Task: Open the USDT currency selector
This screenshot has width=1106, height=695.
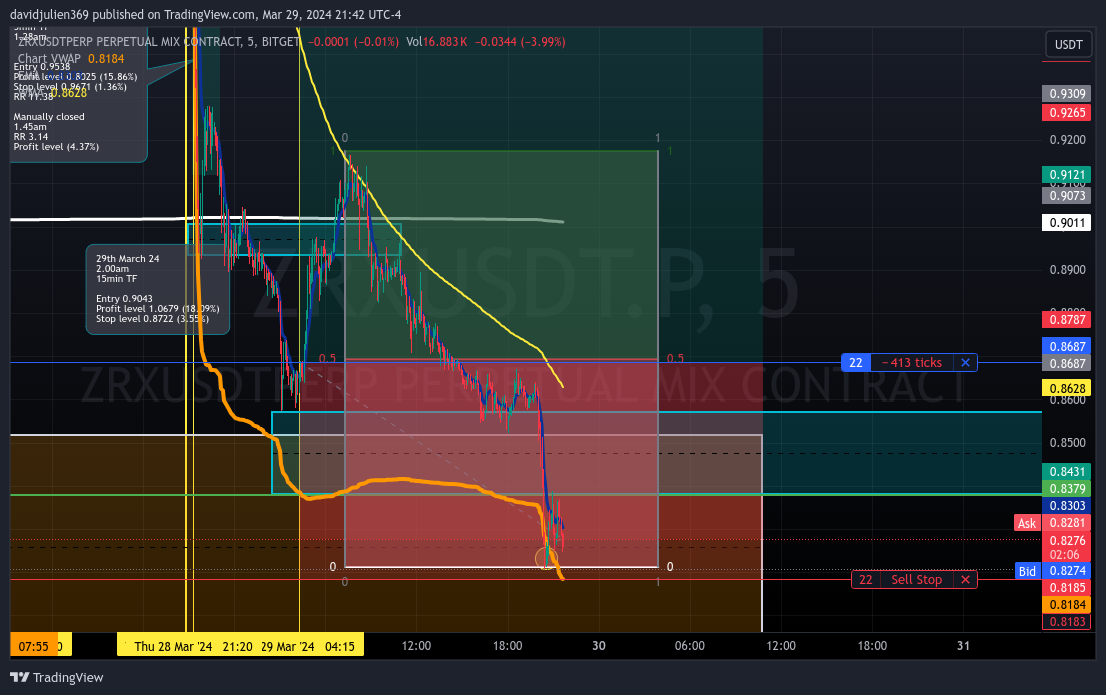Action: pyautogui.click(x=1068, y=44)
